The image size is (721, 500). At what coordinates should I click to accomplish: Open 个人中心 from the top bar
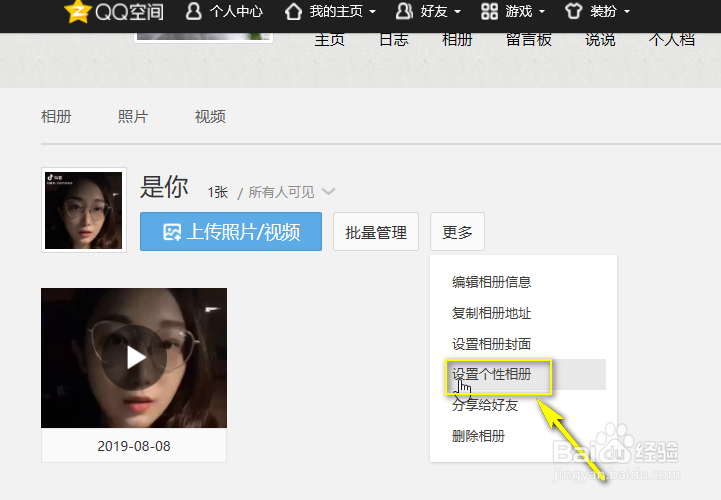236,11
